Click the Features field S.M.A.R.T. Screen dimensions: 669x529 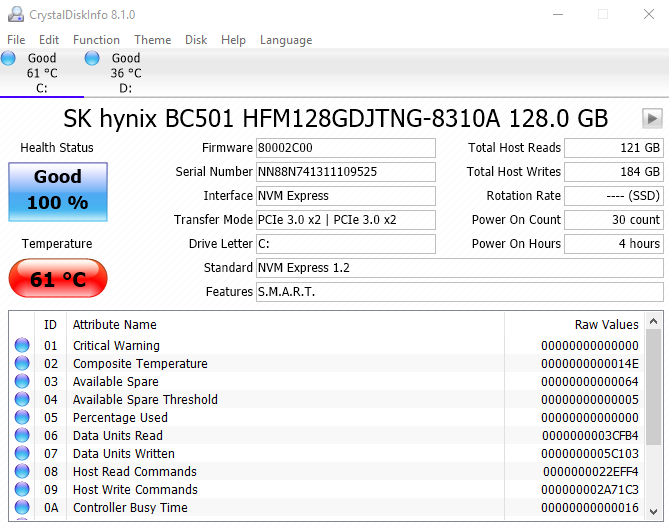460,291
